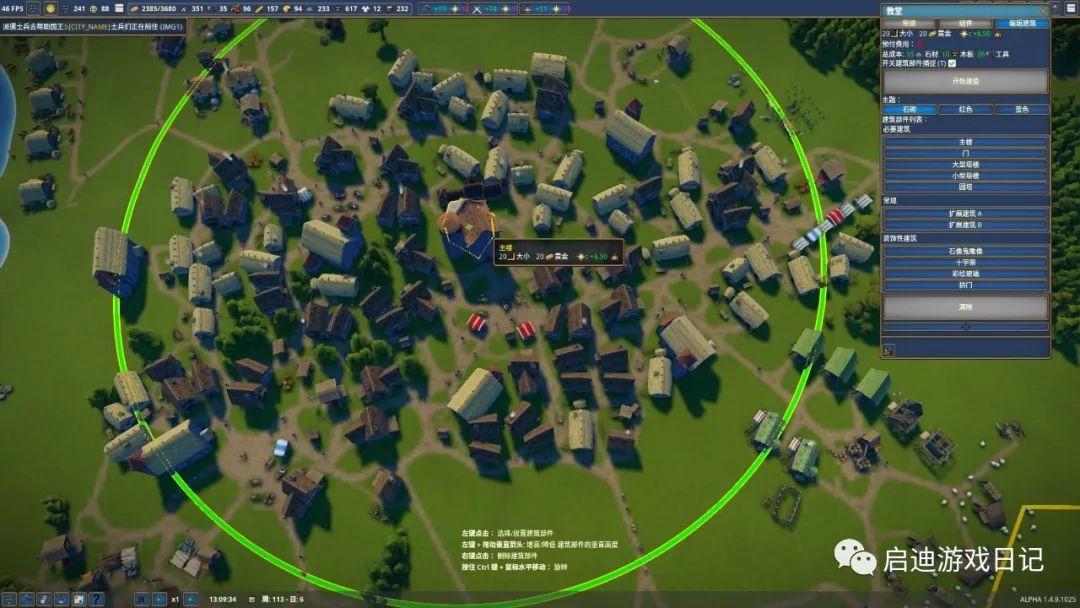Switch to the 常规 tab in the church panel
1080x608 pixels.
pyautogui.click(x=909, y=23)
